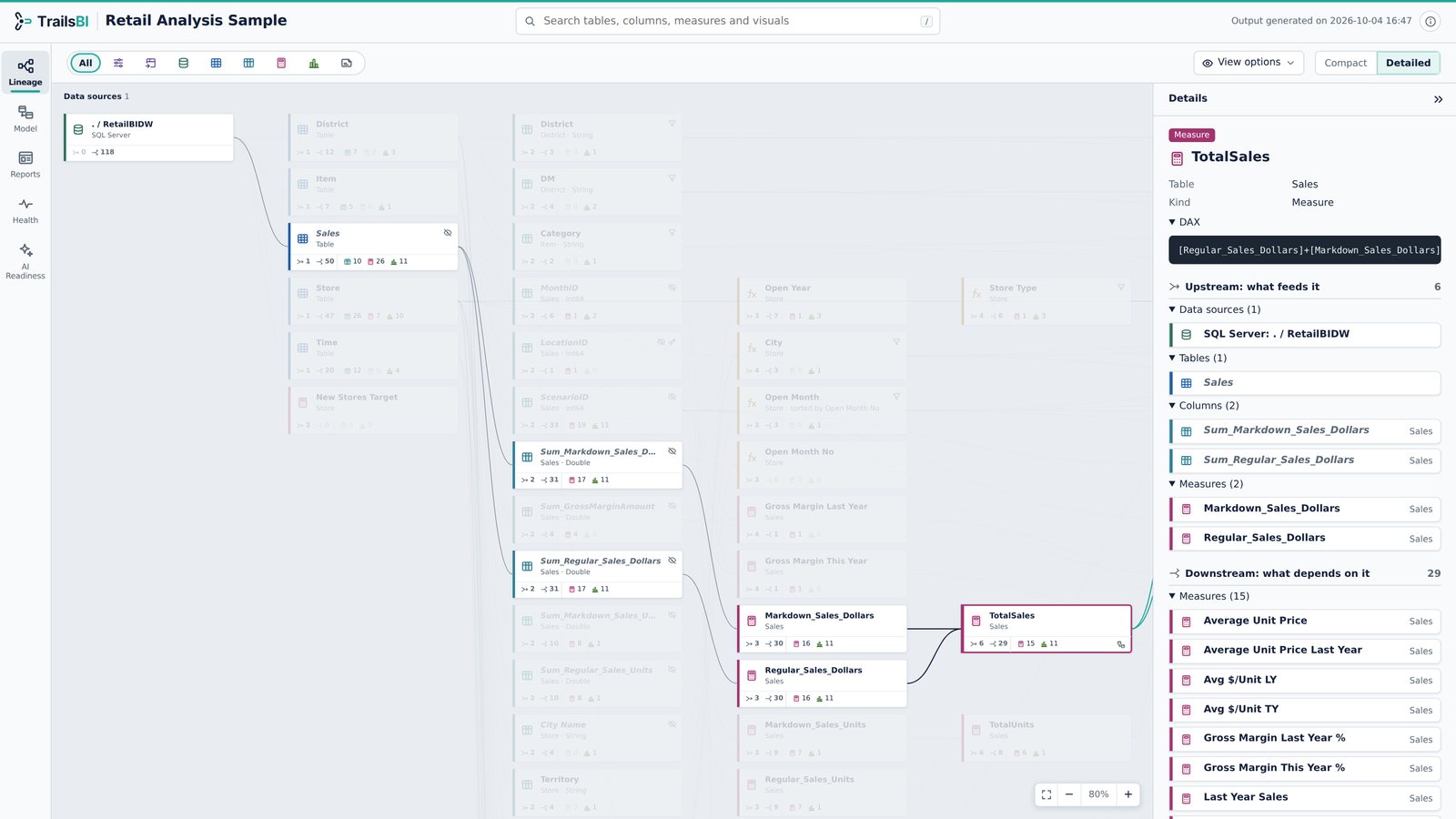
Task: Fit the lineage graph to screen
Action: [1046, 794]
